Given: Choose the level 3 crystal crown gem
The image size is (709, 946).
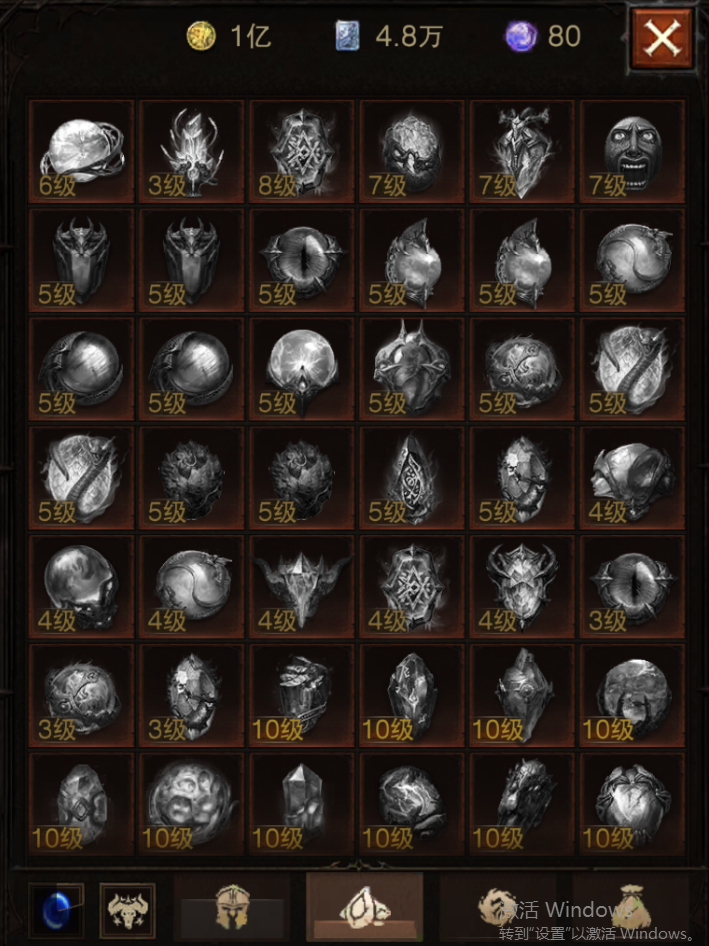Looking at the screenshot, I should pyautogui.click(x=192, y=151).
